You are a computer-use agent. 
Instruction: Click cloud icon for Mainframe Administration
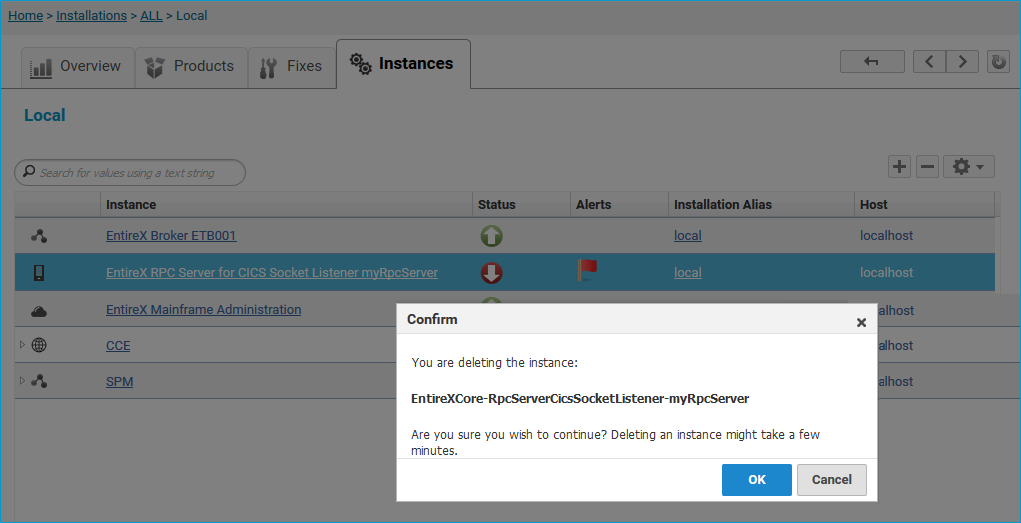[x=39, y=311]
